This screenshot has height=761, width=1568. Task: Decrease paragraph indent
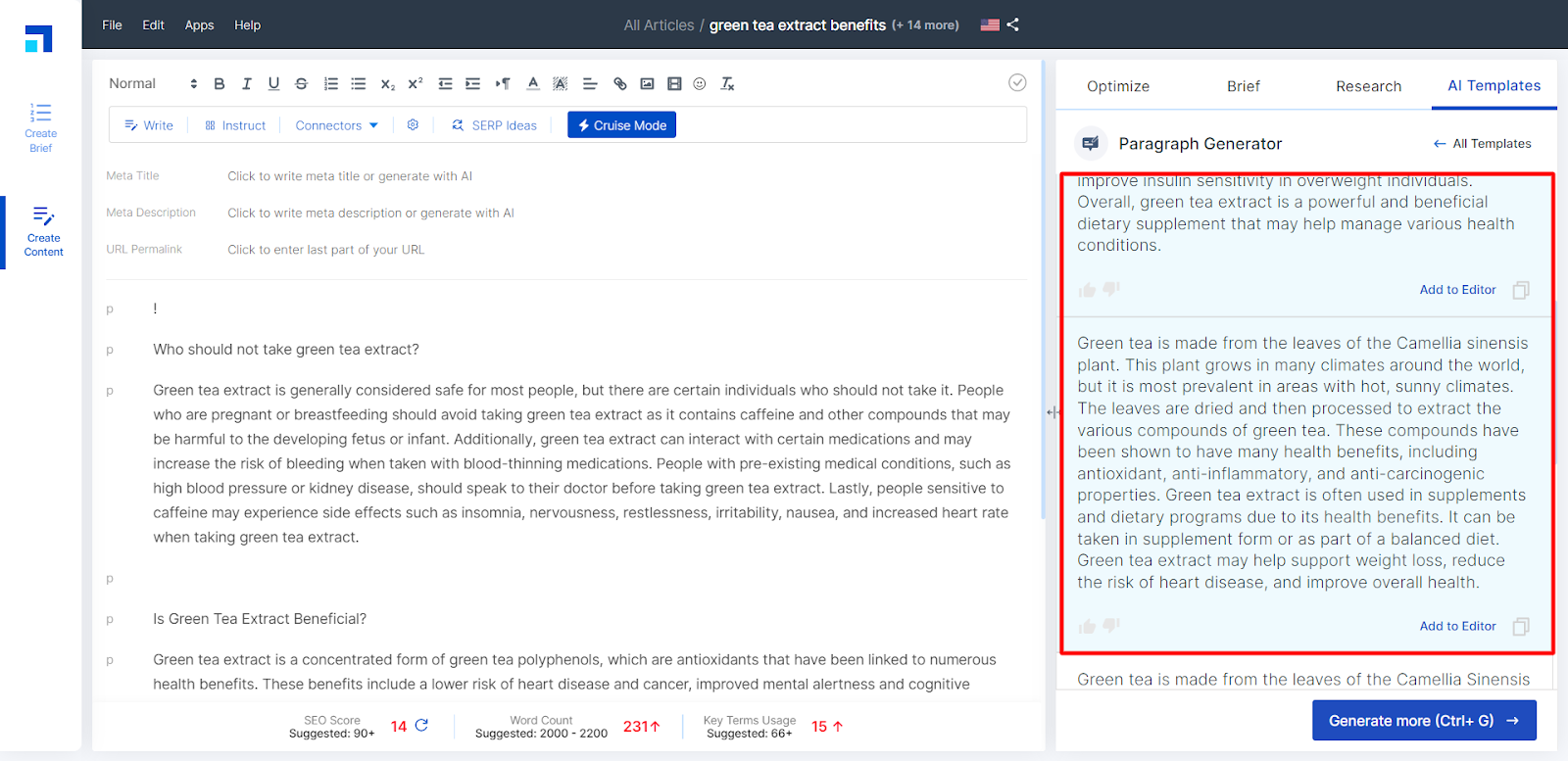445,84
